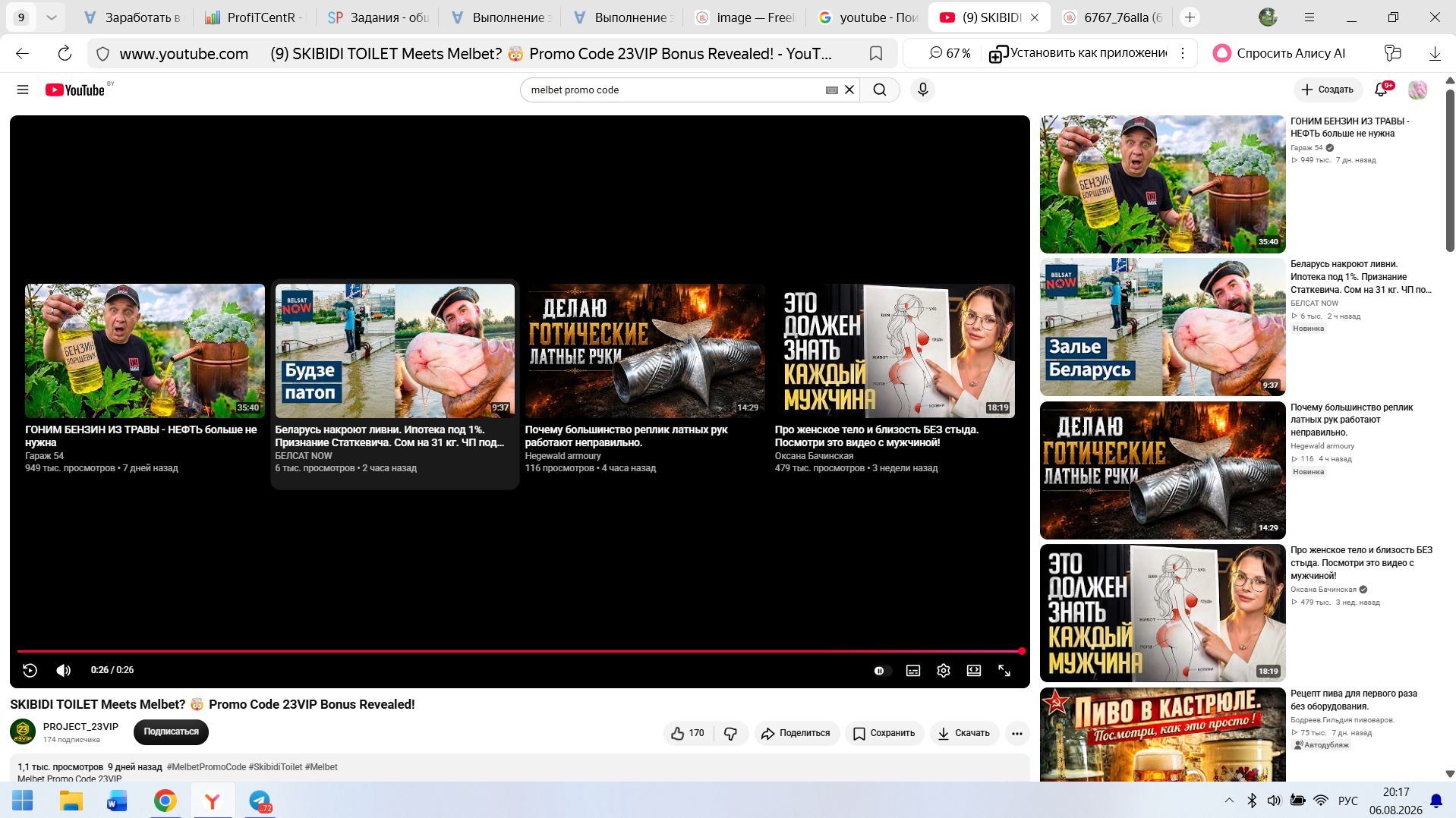Screen dimensions: 1456x818
Task: Ask Алиса AI assistant
Action: point(1279,53)
